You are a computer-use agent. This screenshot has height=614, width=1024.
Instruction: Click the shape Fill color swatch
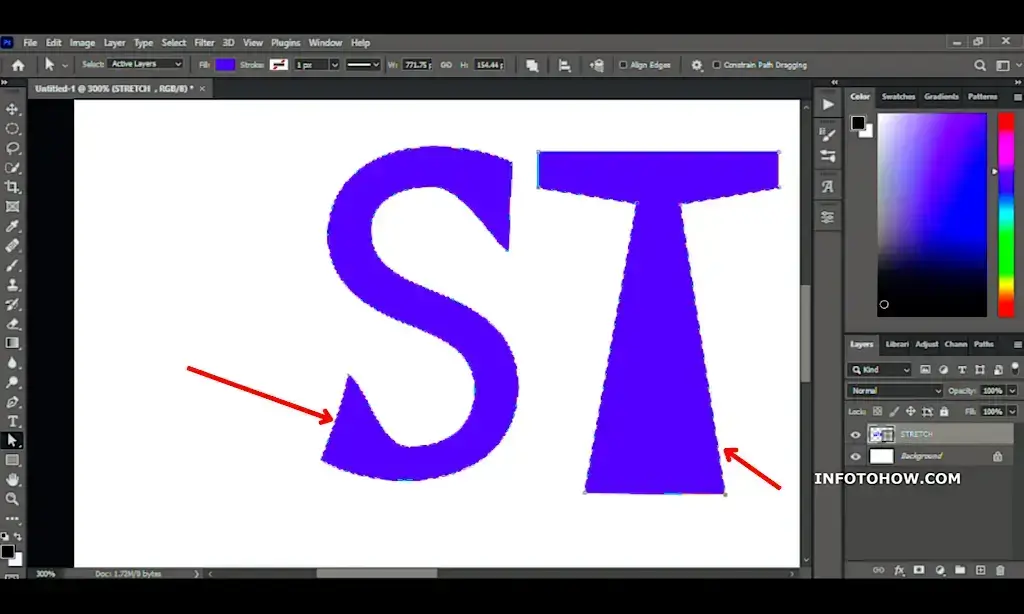click(225, 65)
